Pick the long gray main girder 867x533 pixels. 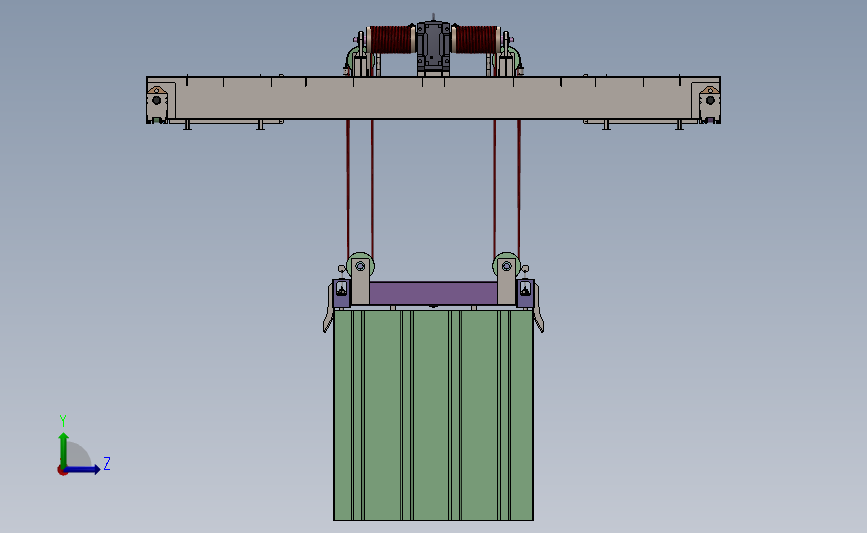coord(433,98)
